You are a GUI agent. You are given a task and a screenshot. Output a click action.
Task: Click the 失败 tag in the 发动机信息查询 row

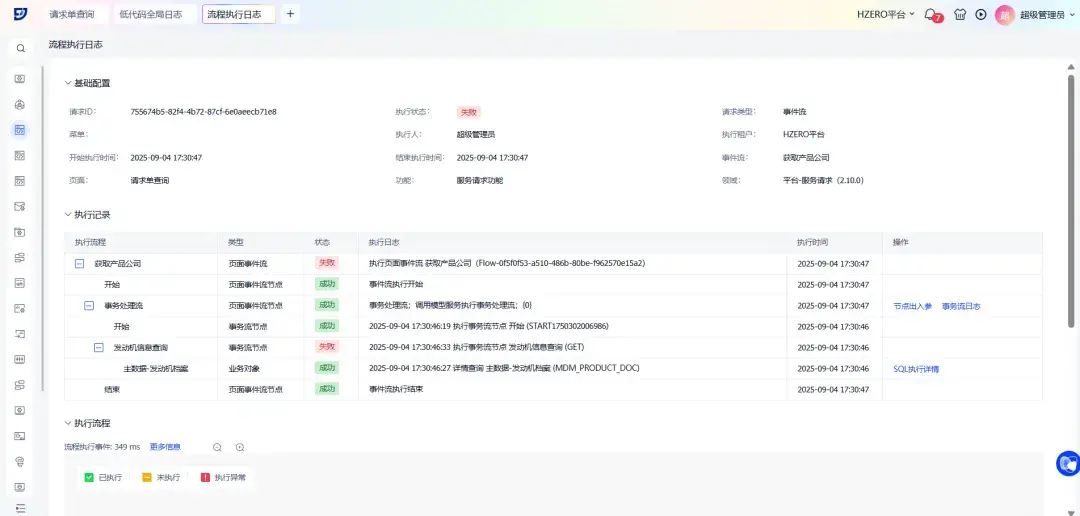pyautogui.click(x=326, y=347)
